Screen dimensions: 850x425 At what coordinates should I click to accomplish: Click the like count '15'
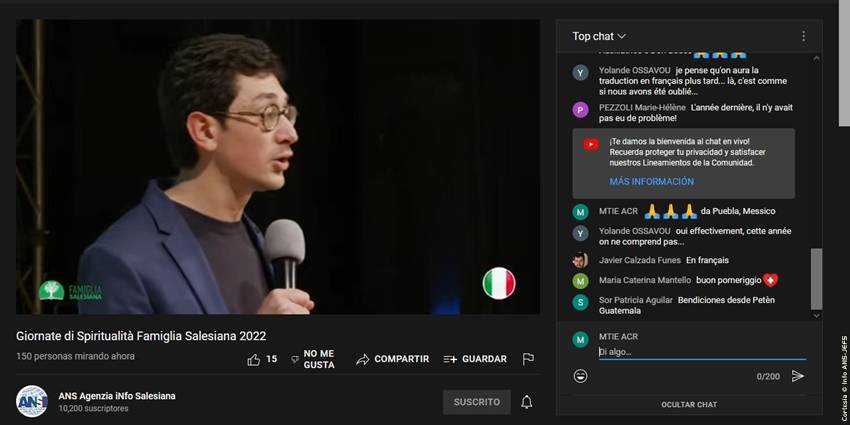(x=272, y=359)
